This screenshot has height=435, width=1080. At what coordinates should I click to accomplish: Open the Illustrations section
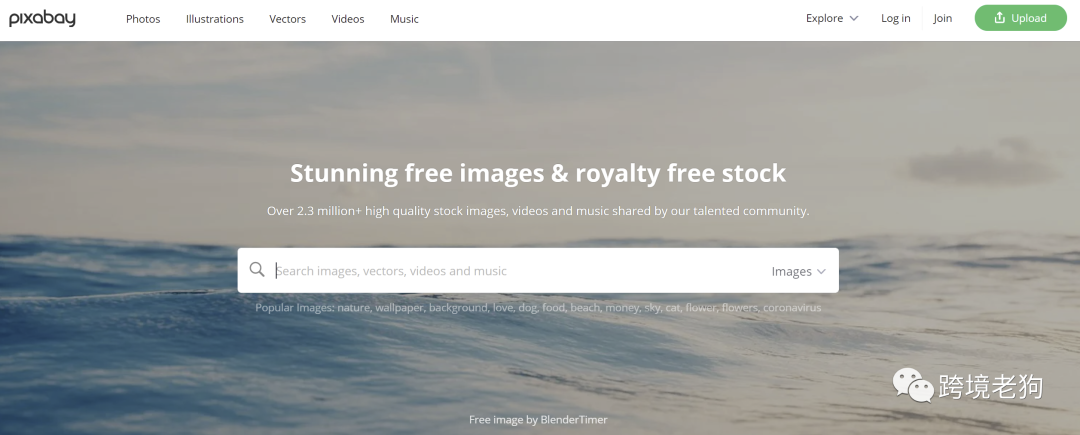(x=215, y=19)
